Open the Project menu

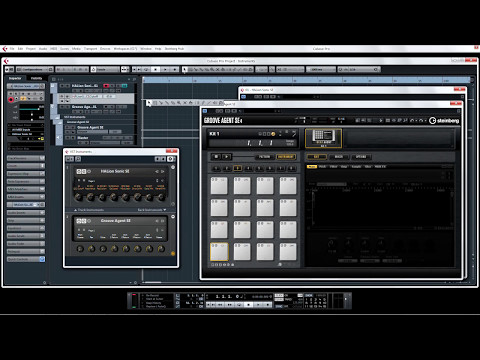pos(31,49)
